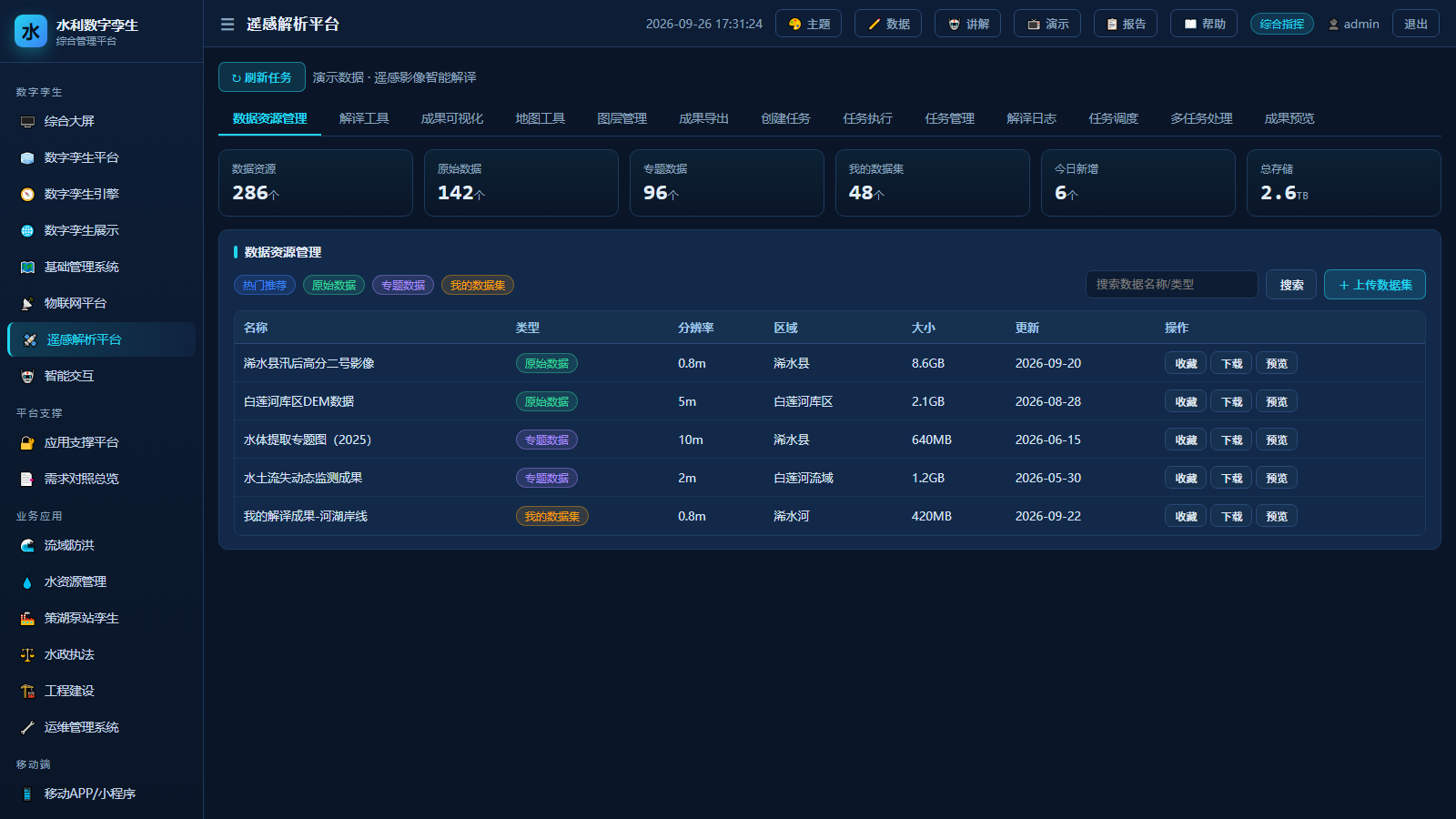Click 预览 for 我的解译成果-河湖岸线

coord(1277,516)
